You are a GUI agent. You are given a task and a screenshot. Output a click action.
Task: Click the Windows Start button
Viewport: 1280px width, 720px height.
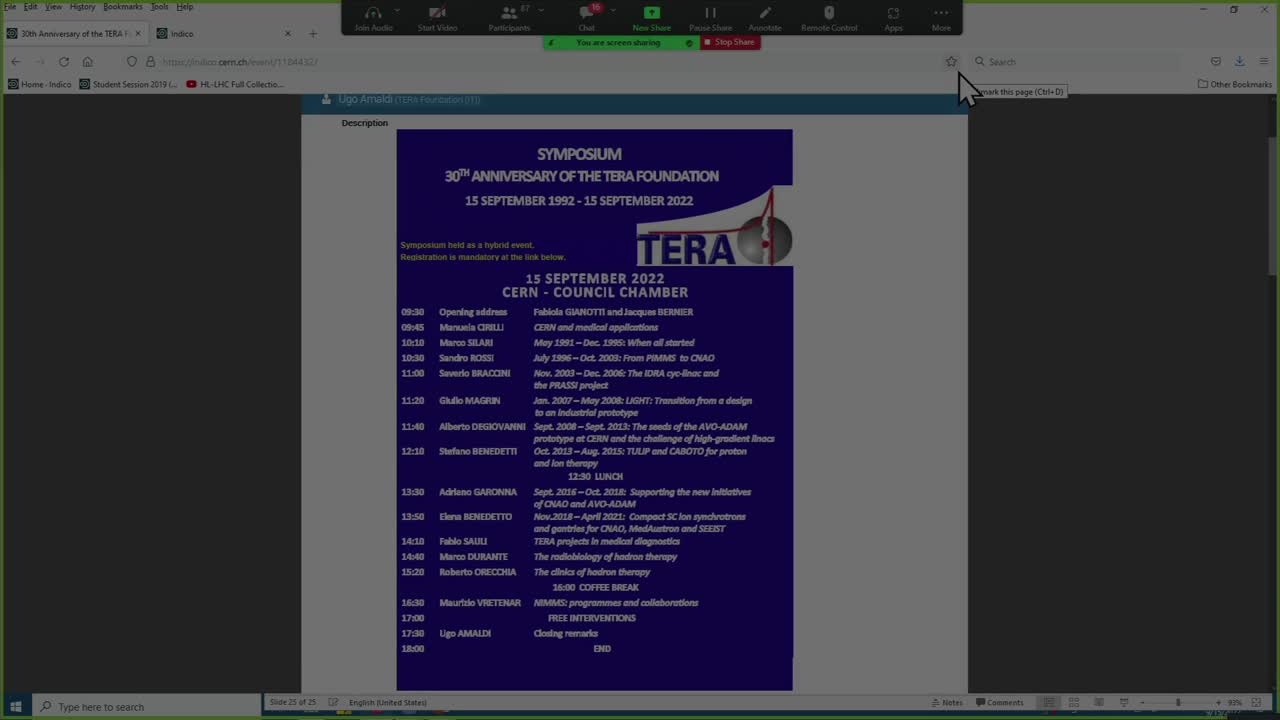pyautogui.click(x=15, y=706)
